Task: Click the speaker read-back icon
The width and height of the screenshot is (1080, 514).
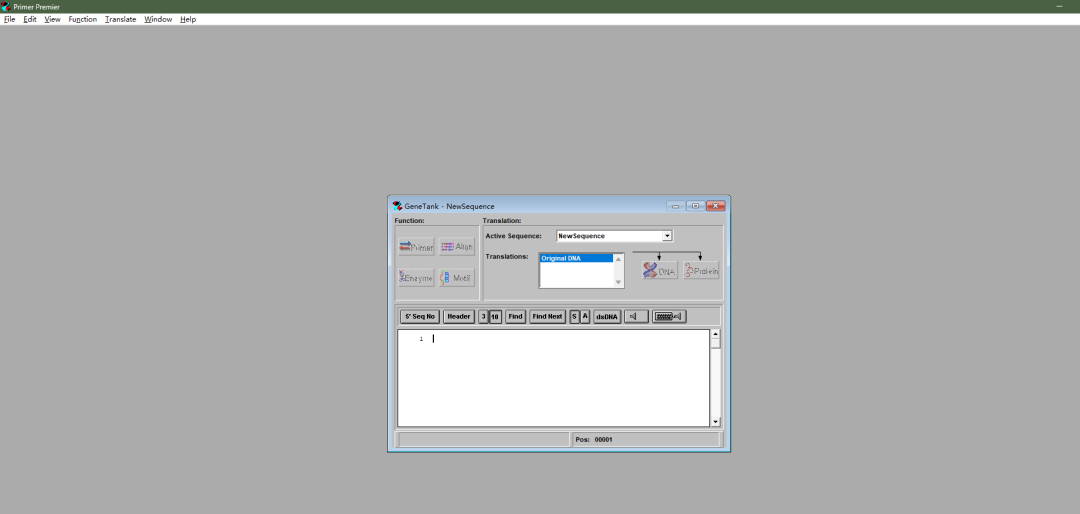Action: pyautogui.click(x=636, y=317)
